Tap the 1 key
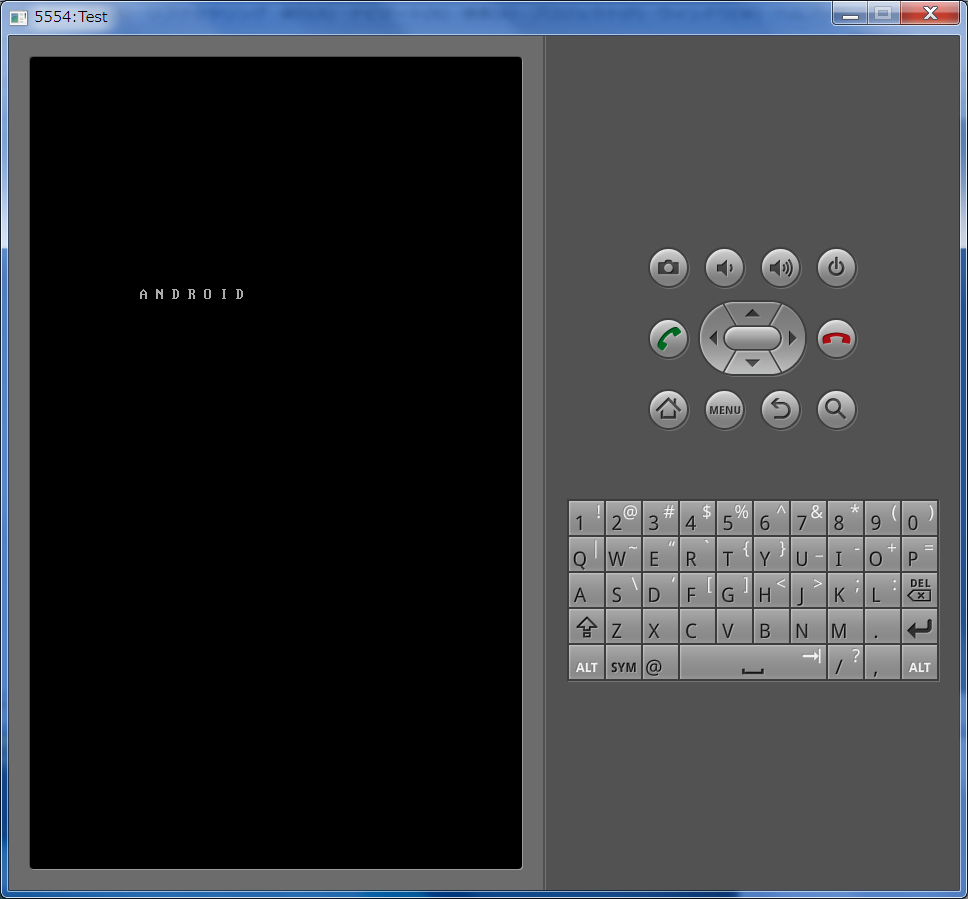The width and height of the screenshot is (968, 899). click(586, 518)
